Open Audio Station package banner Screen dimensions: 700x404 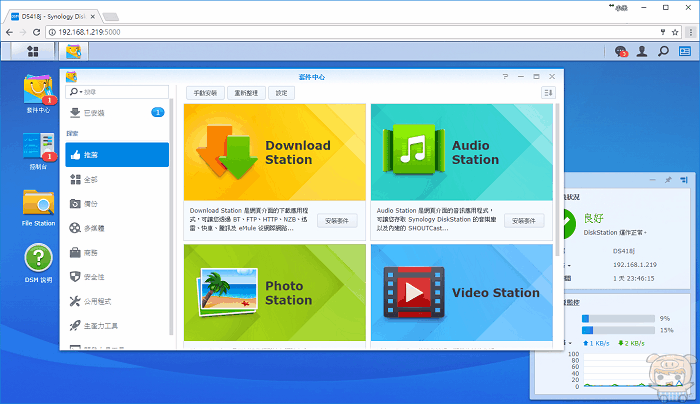click(462, 152)
